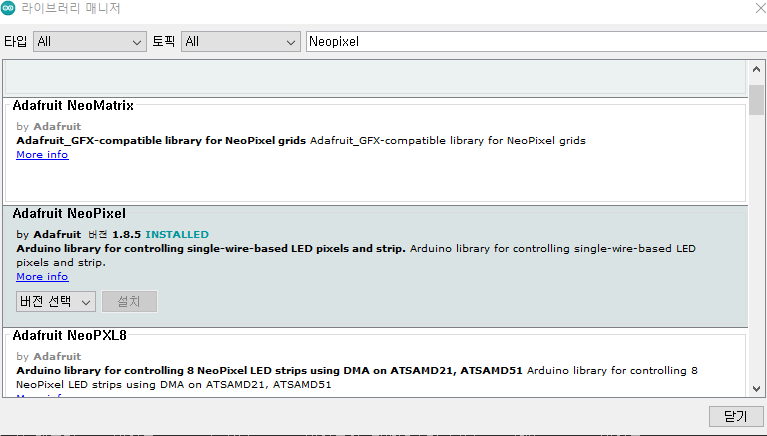The width and height of the screenshot is (767, 436).
Task: Expand the 버전 선택 version dropdown
Action: [56, 301]
